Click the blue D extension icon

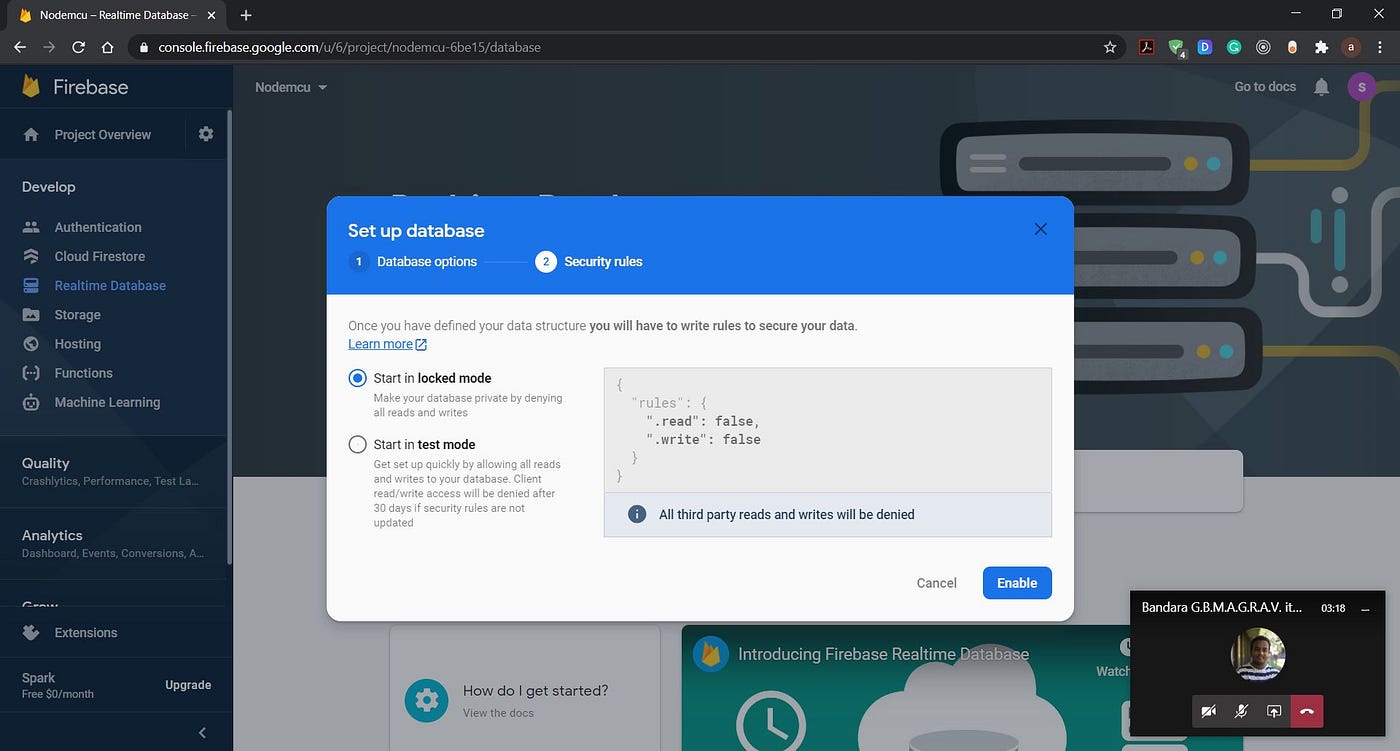[x=1205, y=47]
